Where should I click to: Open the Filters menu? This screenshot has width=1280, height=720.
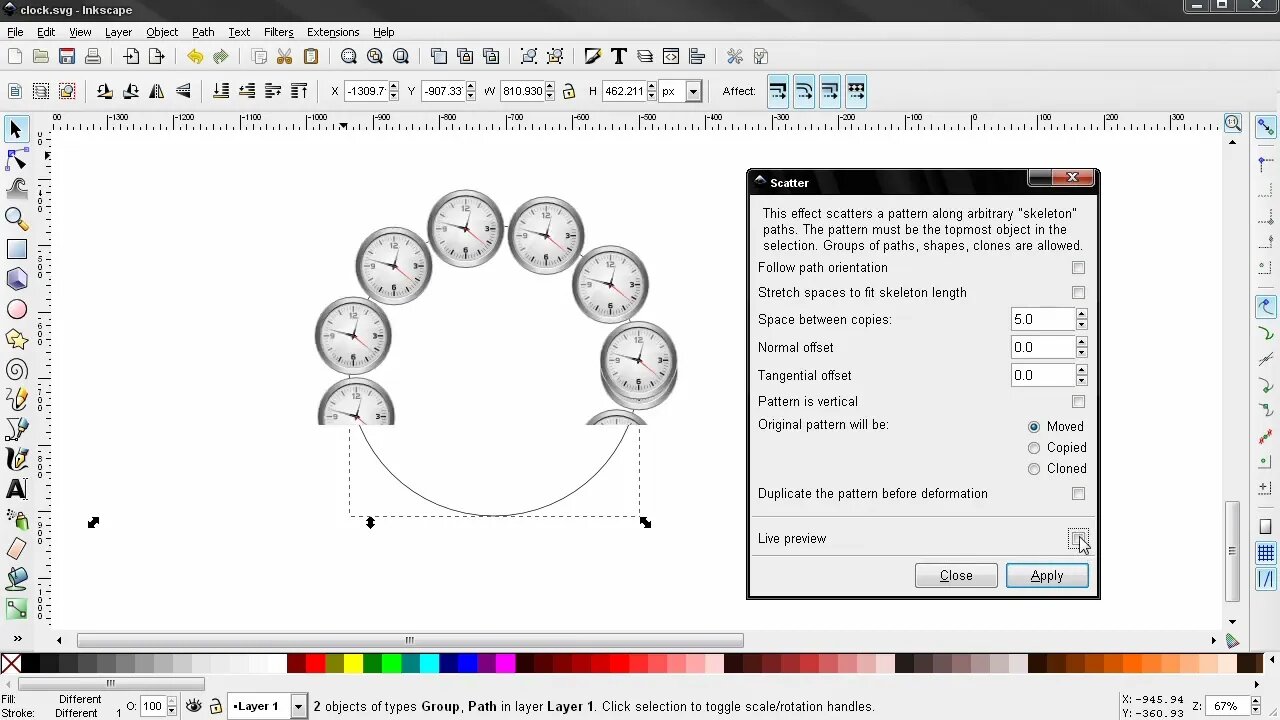[278, 32]
